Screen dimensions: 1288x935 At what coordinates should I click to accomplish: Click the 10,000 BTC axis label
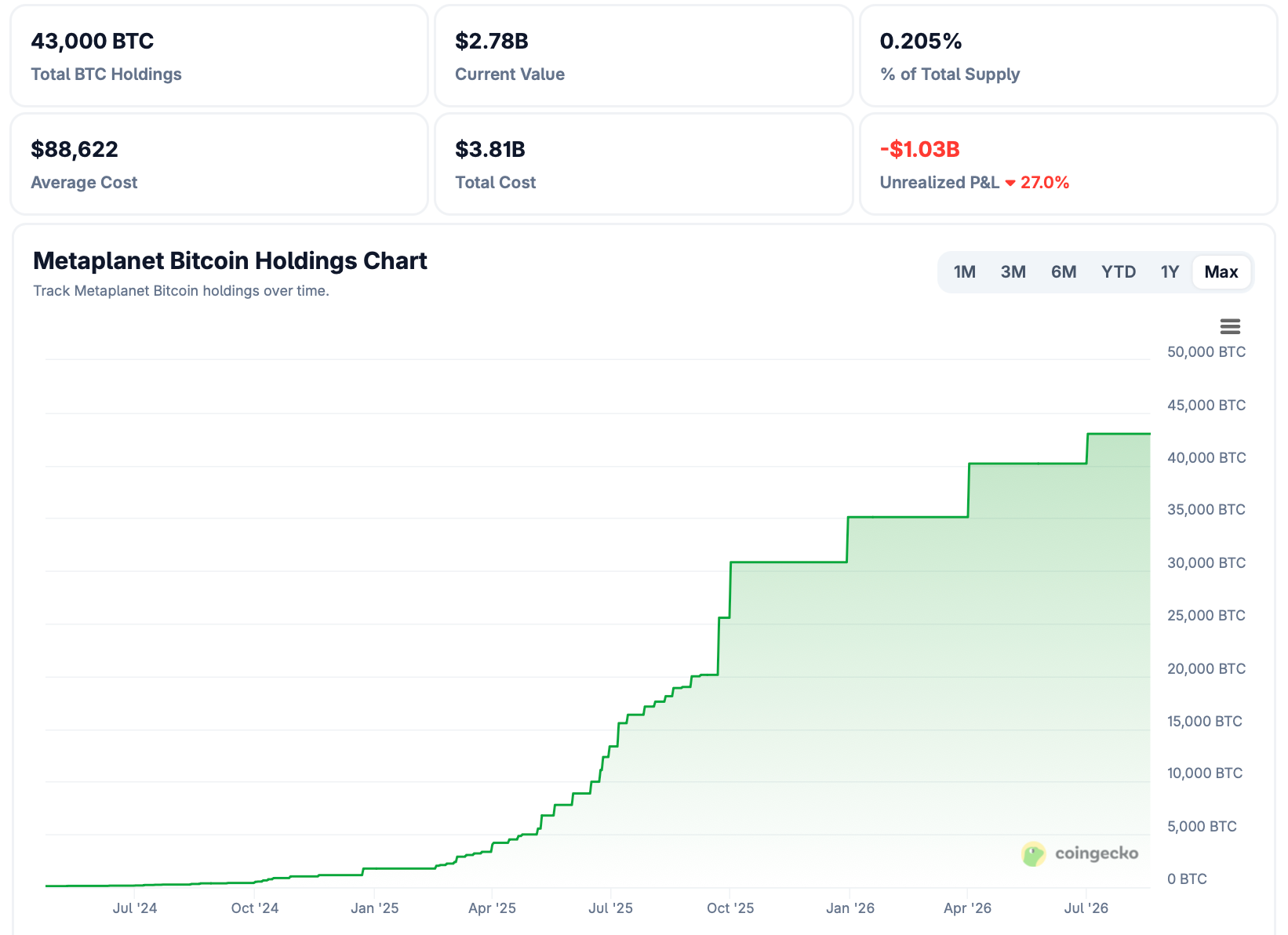point(1205,773)
